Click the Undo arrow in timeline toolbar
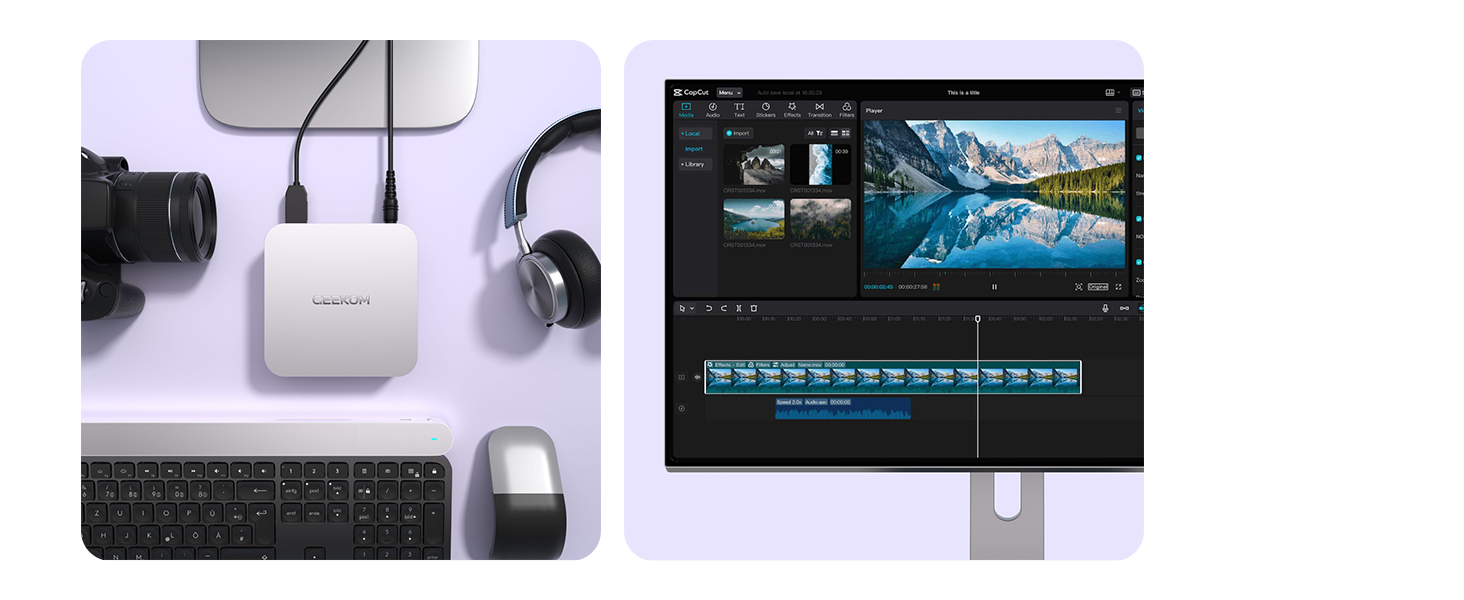 click(709, 308)
